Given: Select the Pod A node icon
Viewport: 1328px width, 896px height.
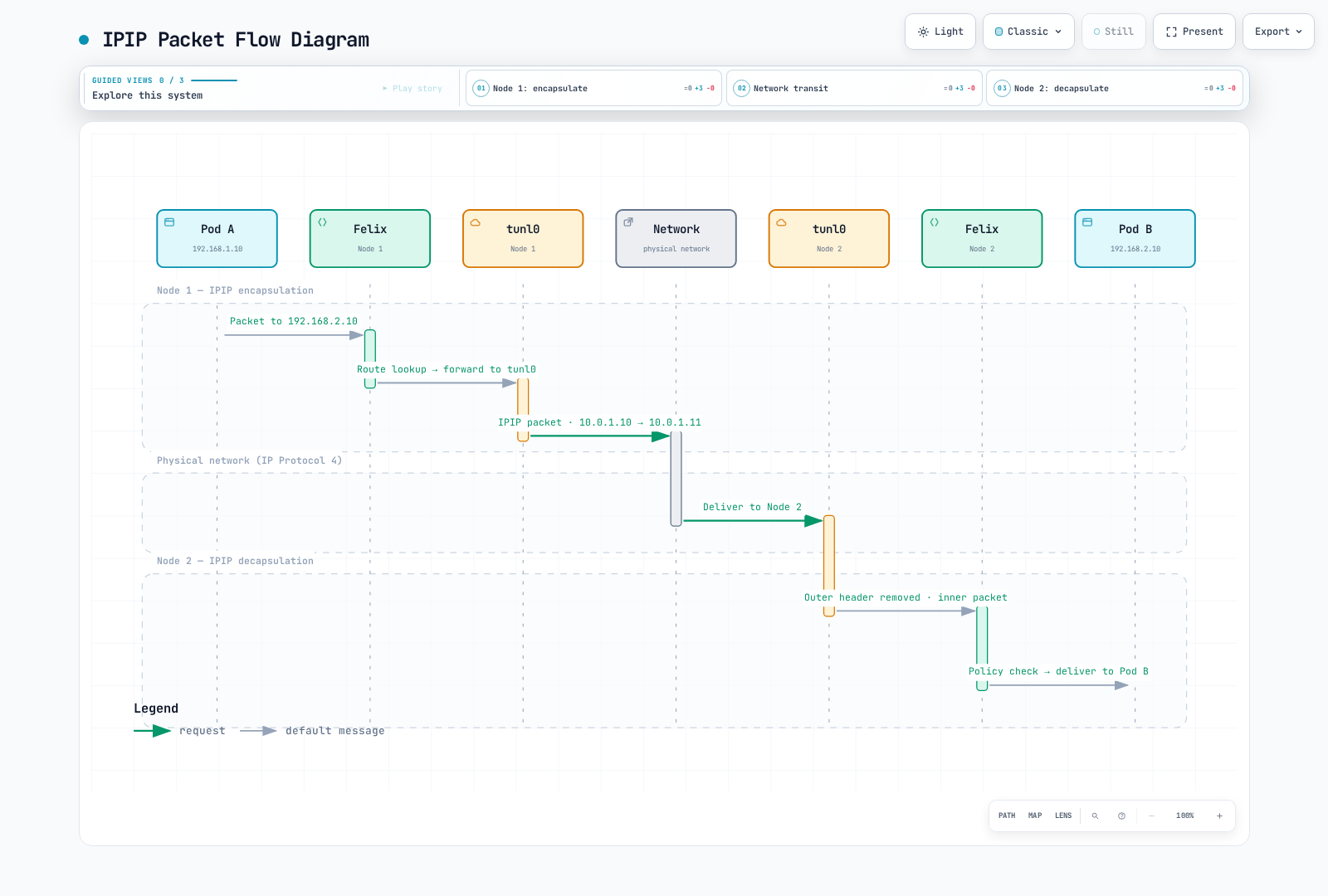Looking at the screenshot, I should pyautogui.click(x=169, y=222).
